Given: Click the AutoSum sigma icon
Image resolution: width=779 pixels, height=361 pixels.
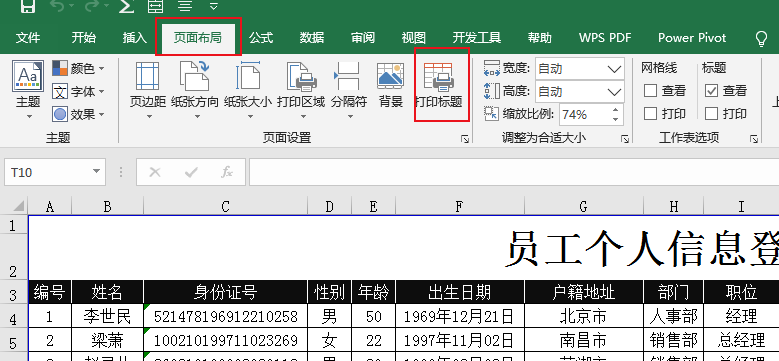Looking at the screenshot, I should (x=127, y=5).
